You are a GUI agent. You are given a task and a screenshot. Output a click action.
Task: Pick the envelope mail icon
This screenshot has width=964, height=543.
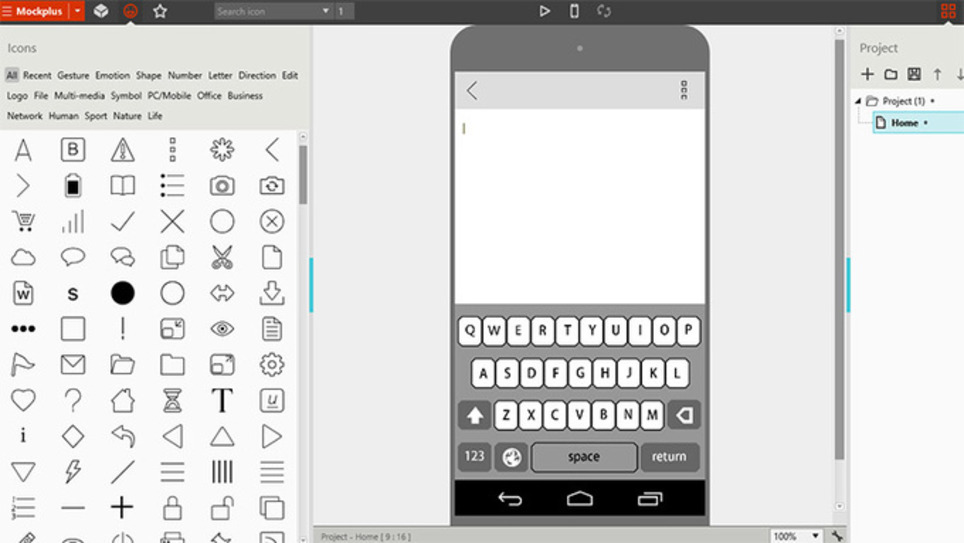[73, 365]
